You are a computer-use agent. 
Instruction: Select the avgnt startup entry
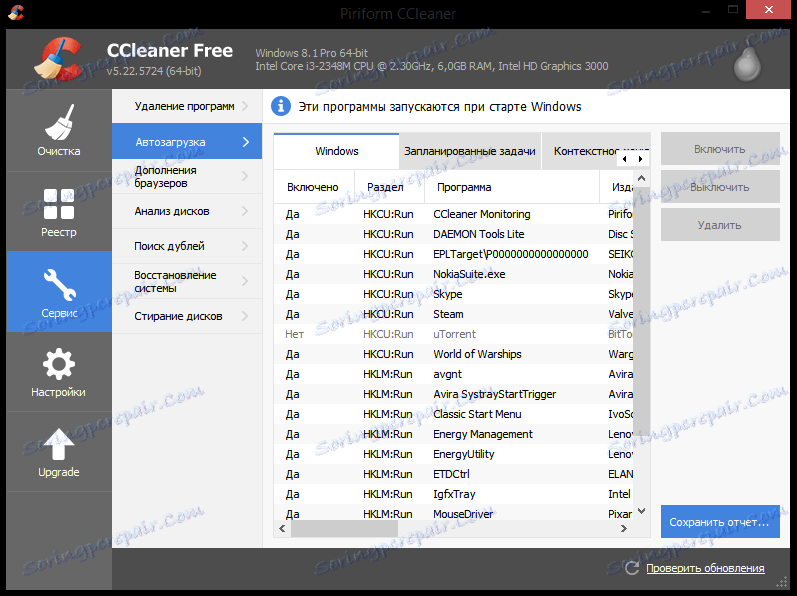click(x=454, y=374)
